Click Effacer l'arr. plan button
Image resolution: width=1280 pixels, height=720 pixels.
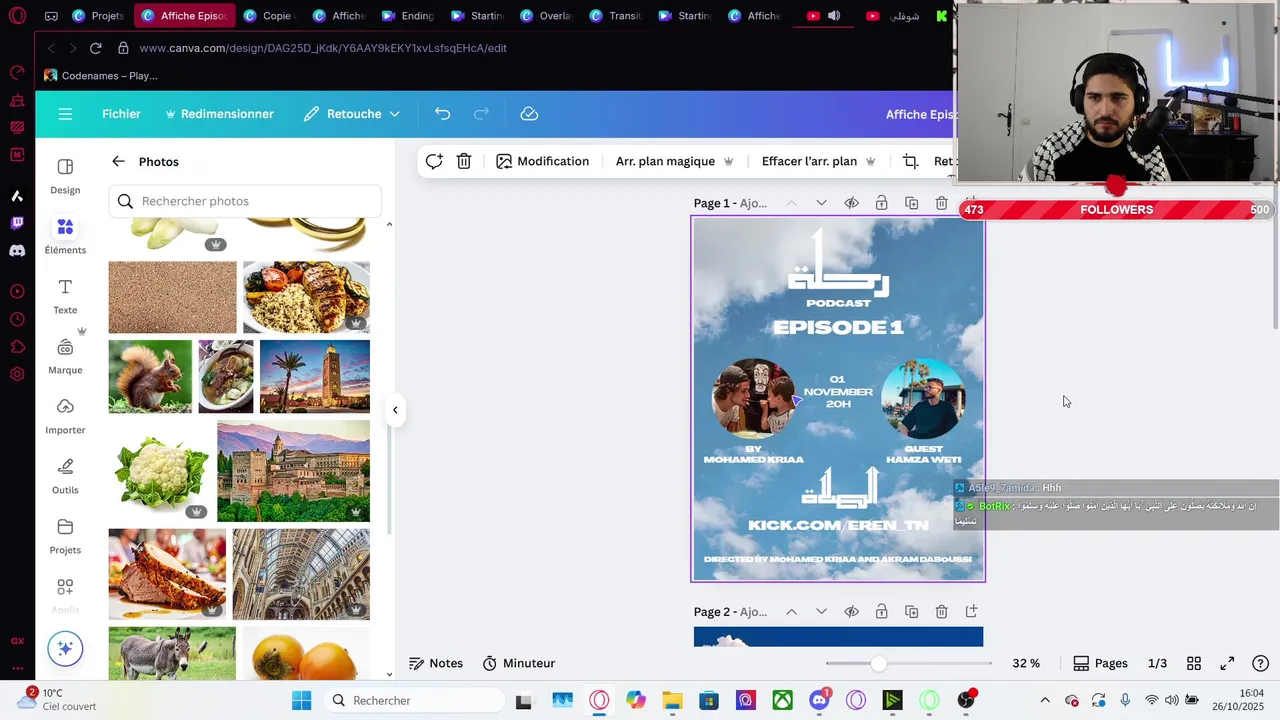pos(819,161)
